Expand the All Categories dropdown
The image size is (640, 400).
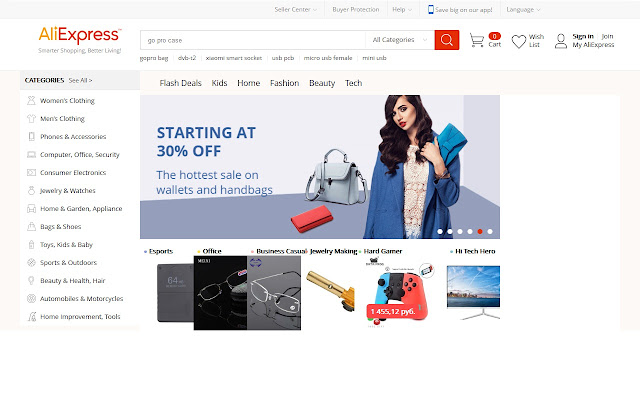coord(400,40)
